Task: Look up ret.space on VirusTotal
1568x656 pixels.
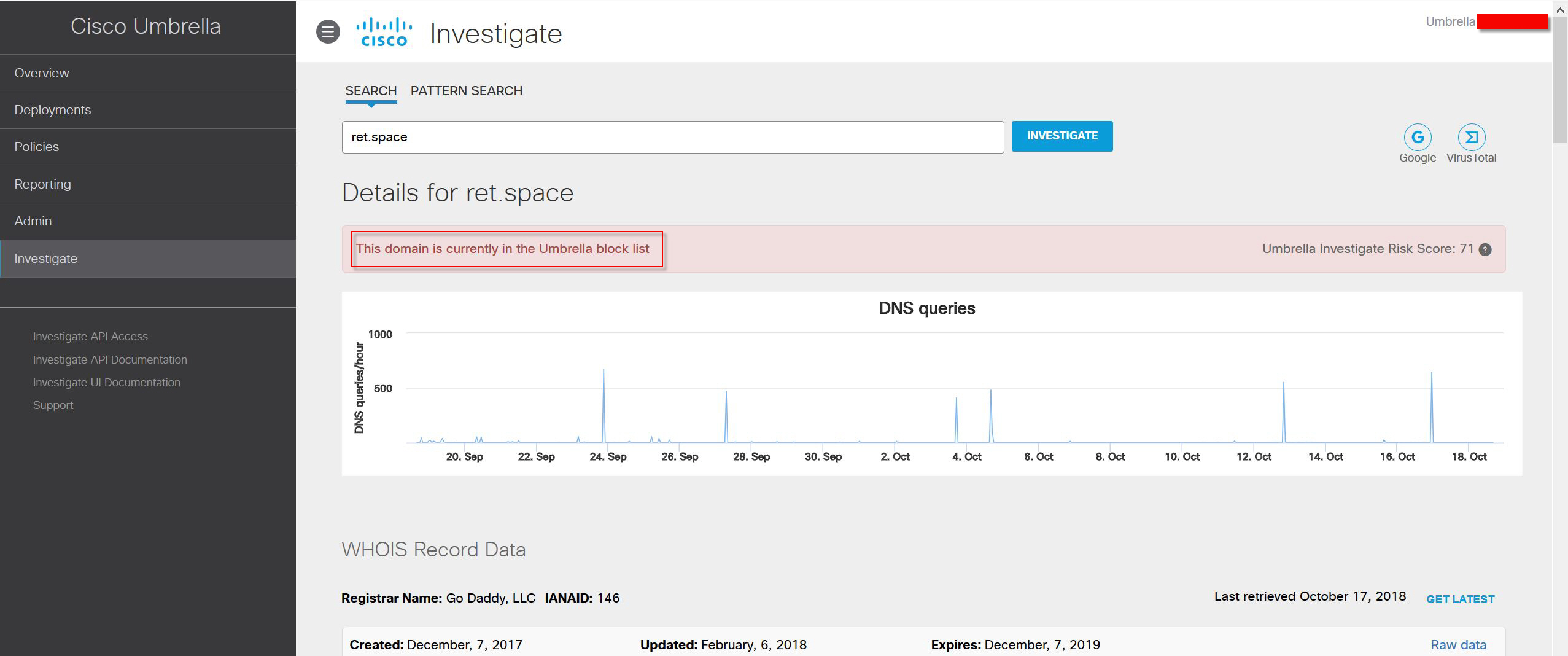Action: 1470,138
